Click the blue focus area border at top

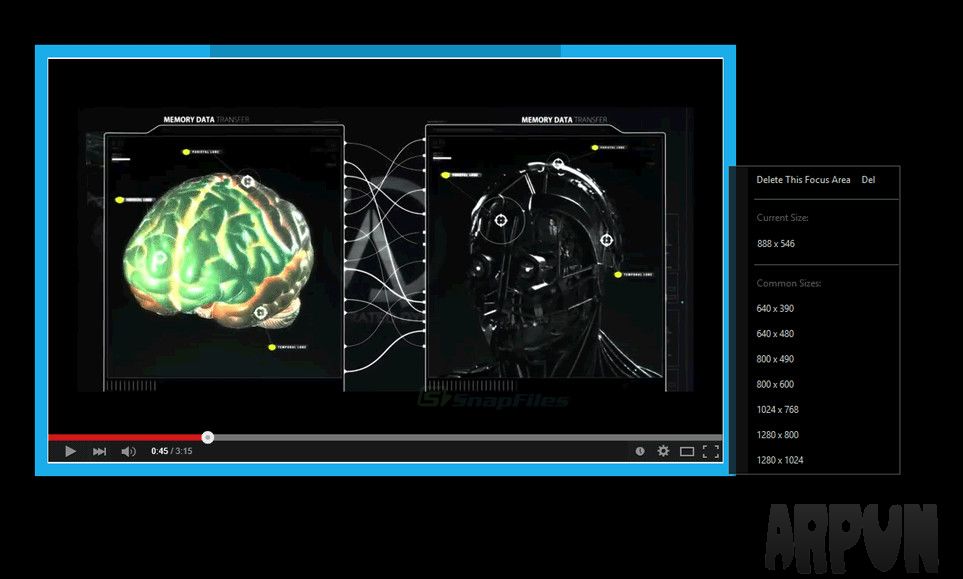point(385,51)
